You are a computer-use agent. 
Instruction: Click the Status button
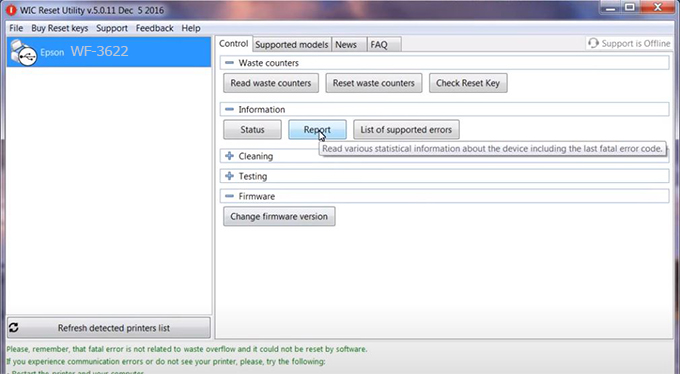click(x=252, y=130)
